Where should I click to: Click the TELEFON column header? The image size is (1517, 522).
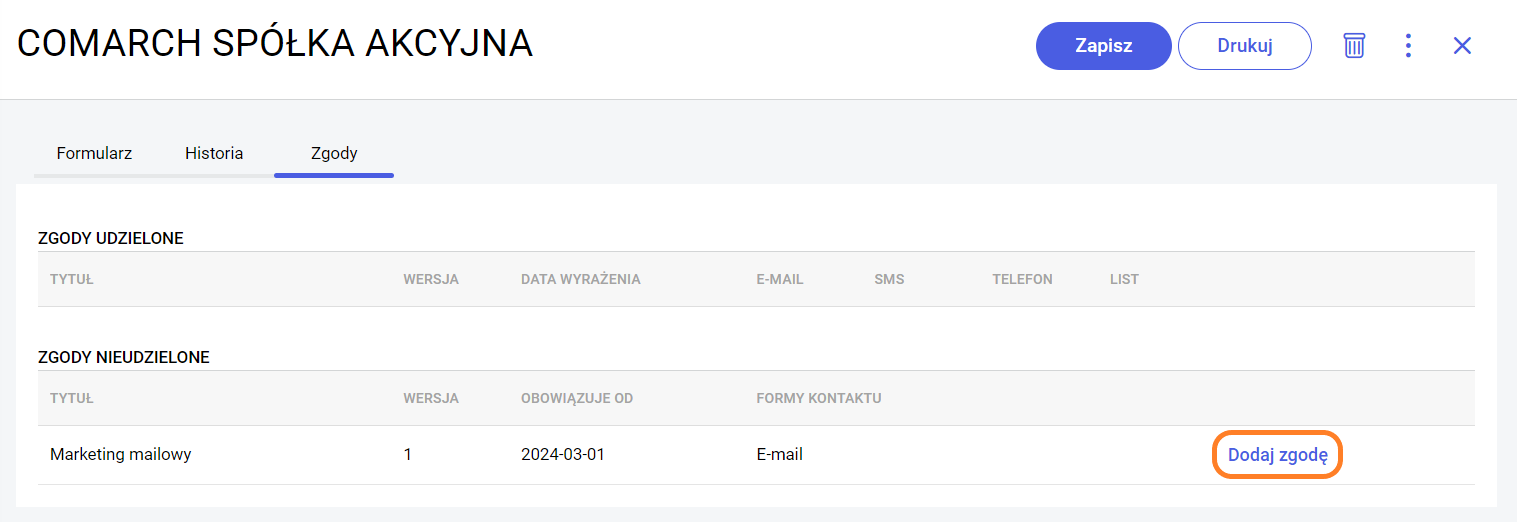(1022, 280)
